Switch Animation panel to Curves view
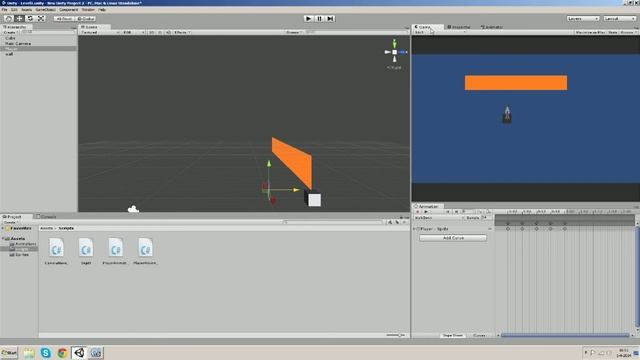 (479, 336)
